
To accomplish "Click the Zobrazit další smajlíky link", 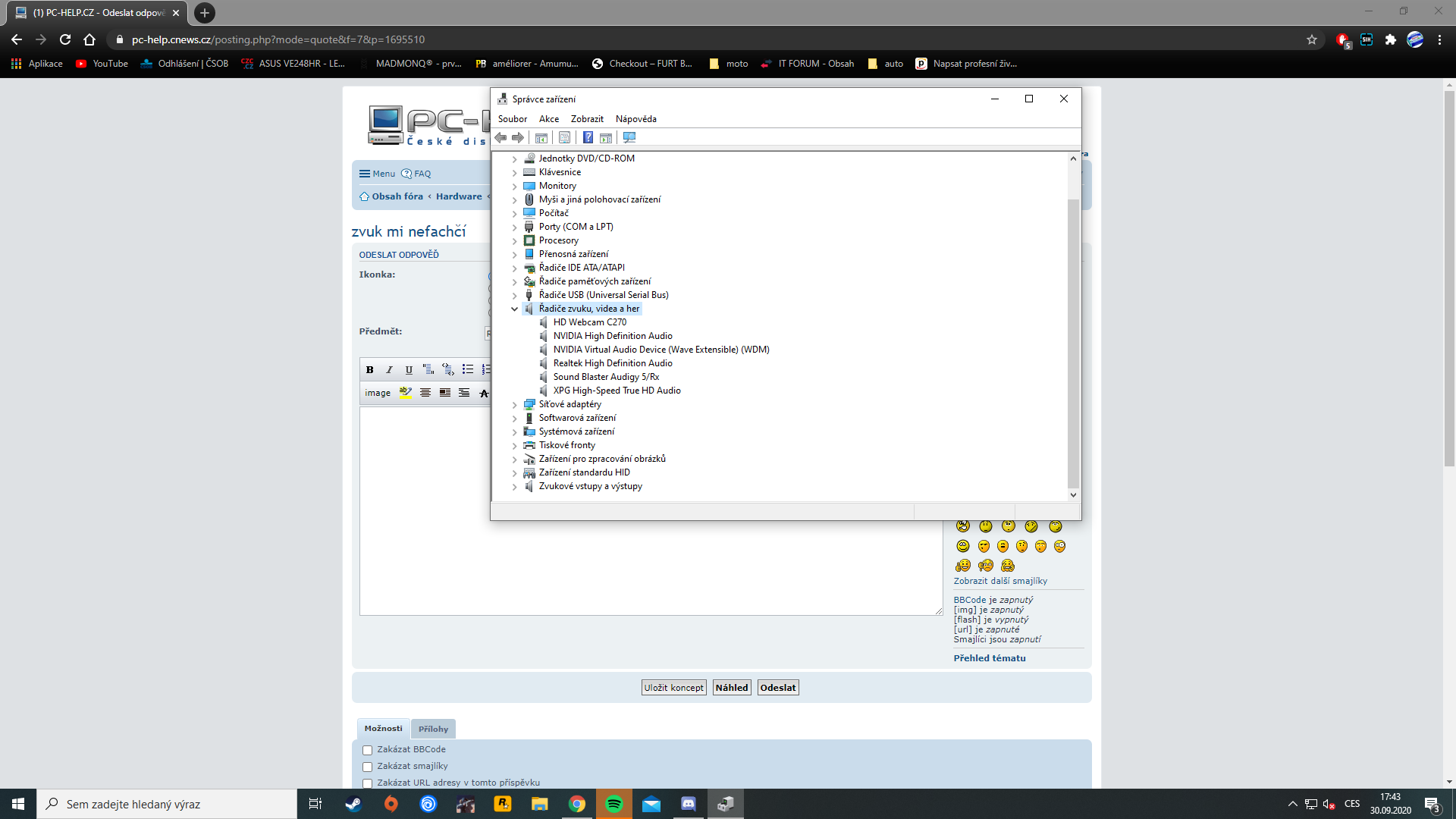I will 999,581.
